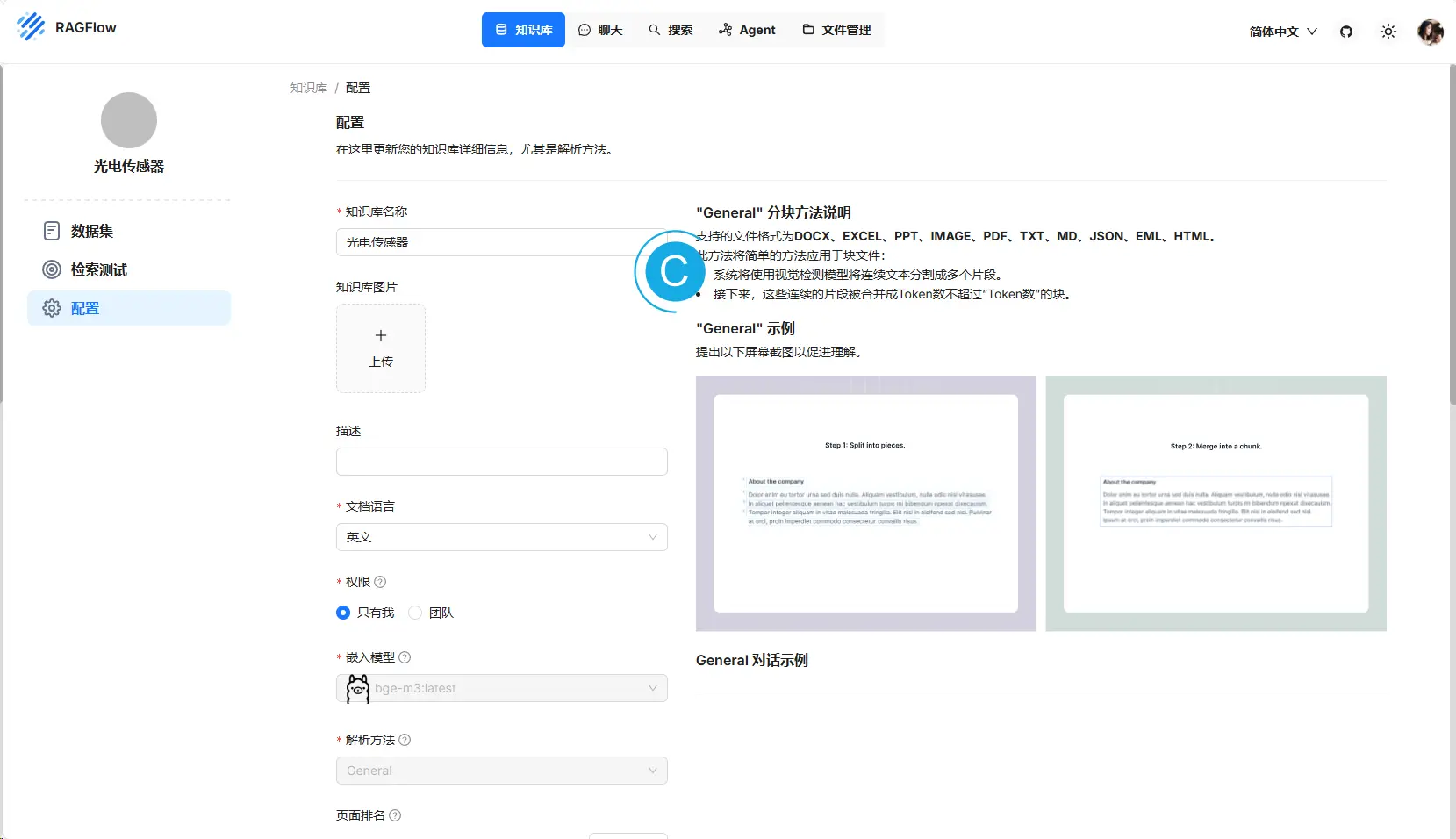The width and height of the screenshot is (1456, 839).
Task: Click the "General" 示例 heading
Action: pyautogui.click(x=745, y=328)
